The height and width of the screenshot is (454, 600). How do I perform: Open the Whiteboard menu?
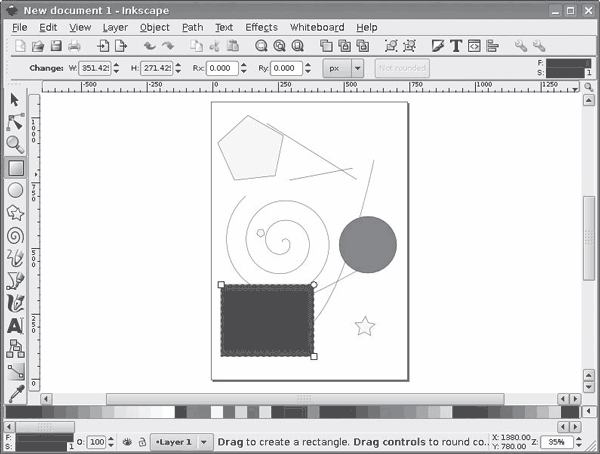[316, 27]
